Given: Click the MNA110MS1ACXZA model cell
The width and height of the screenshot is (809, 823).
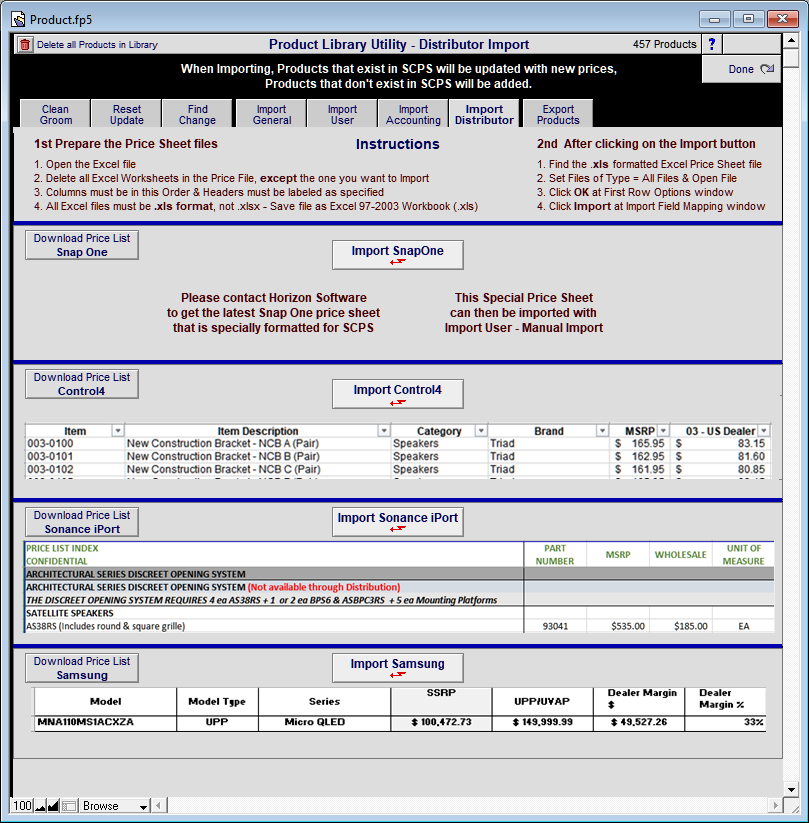Looking at the screenshot, I should point(86,722).
